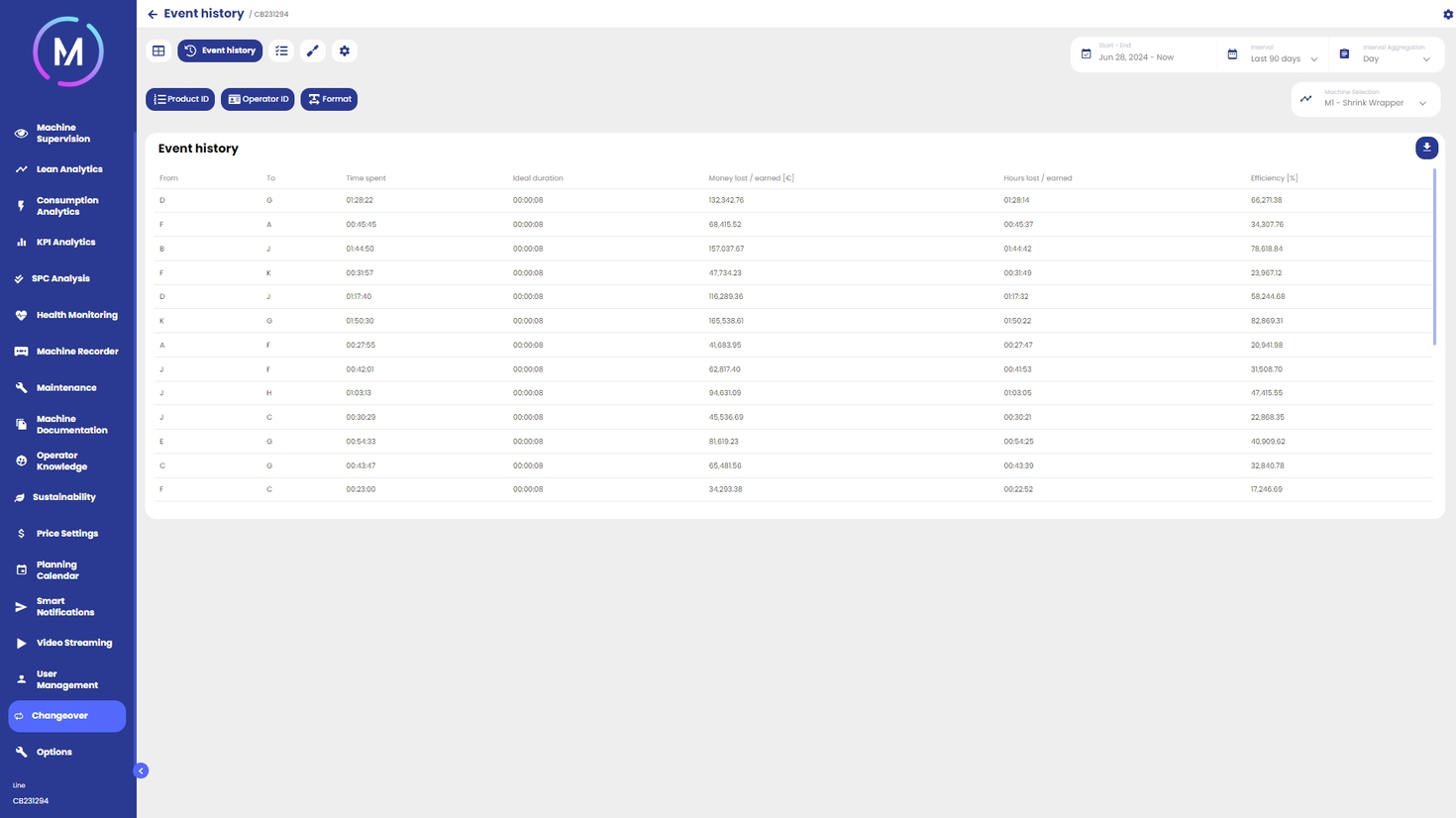Open Machine Selection Shrink Wrapper dropdown
This screenshot has width=1456, height=818.
click(1374, 101)
